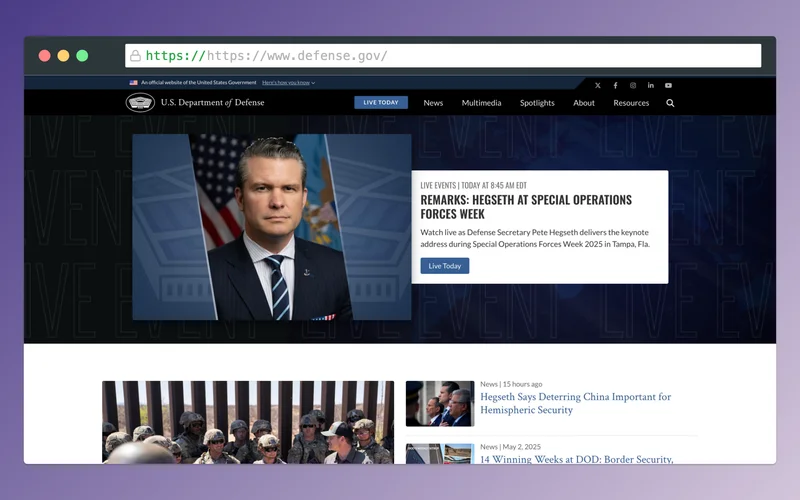Viewport: 800px width, 500px height.
Task: Open the Spotlights menu
Action: (537, 103)
